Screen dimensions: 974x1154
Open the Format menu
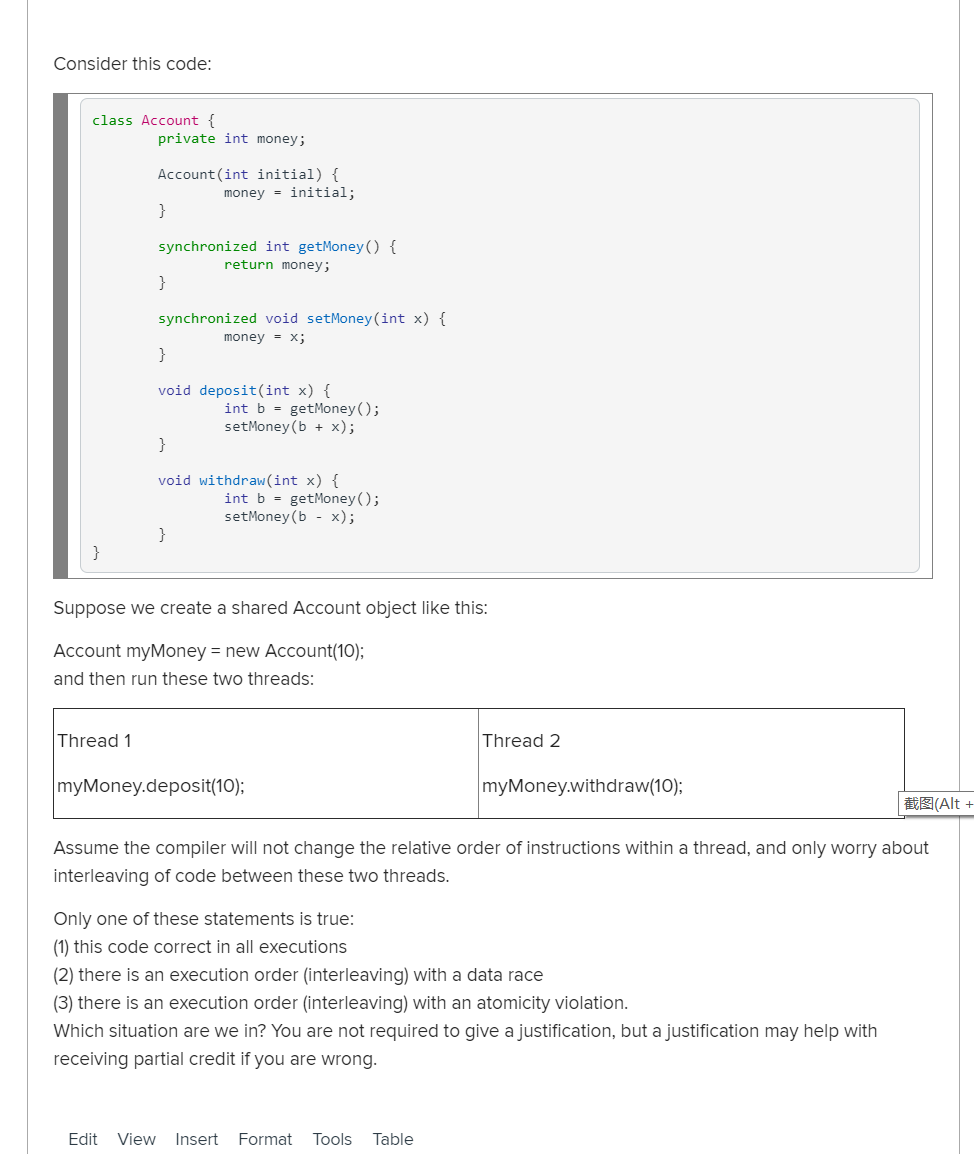pyautogui.click(x=264, y=1139)
